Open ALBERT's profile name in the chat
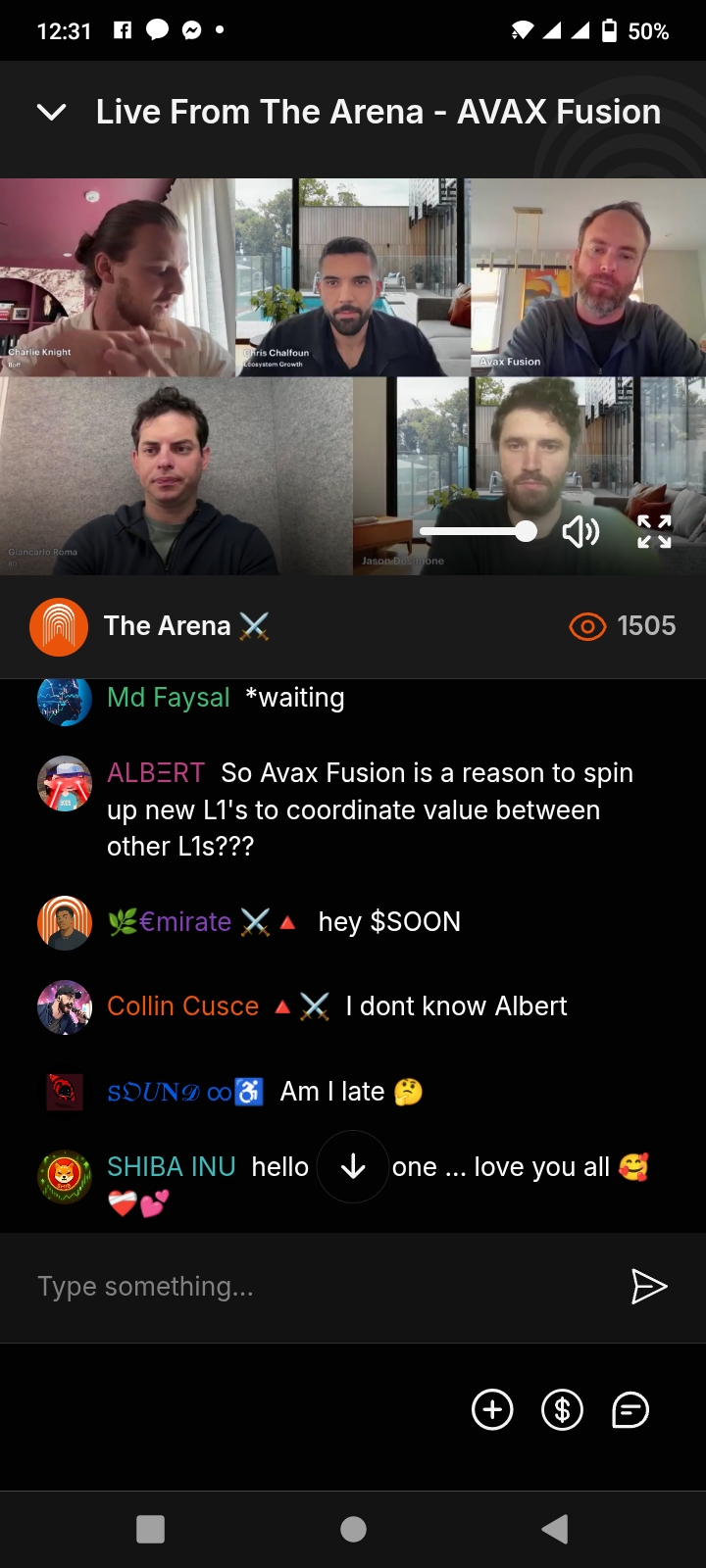 point(156,773)
